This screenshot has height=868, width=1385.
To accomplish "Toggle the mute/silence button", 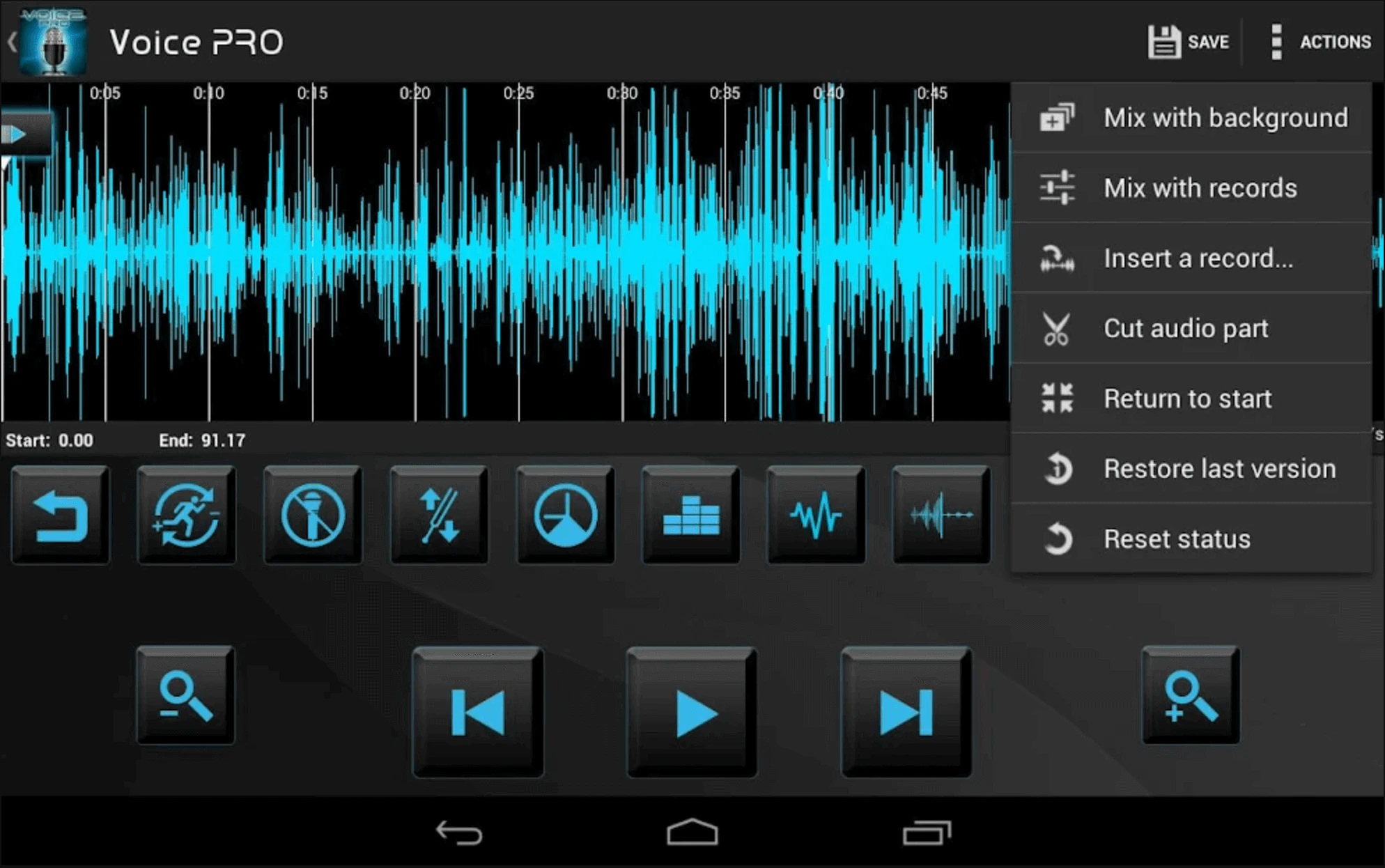I will click(x=310, y=514).
